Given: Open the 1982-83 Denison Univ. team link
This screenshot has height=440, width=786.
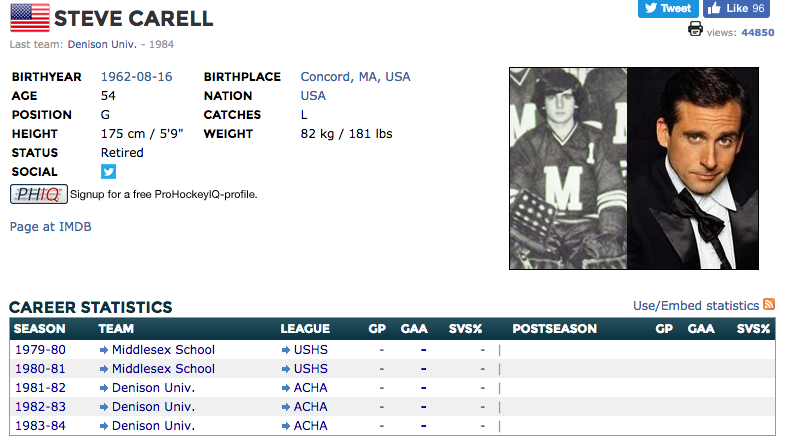Looking at the screenshot, I should coord(153,407).
